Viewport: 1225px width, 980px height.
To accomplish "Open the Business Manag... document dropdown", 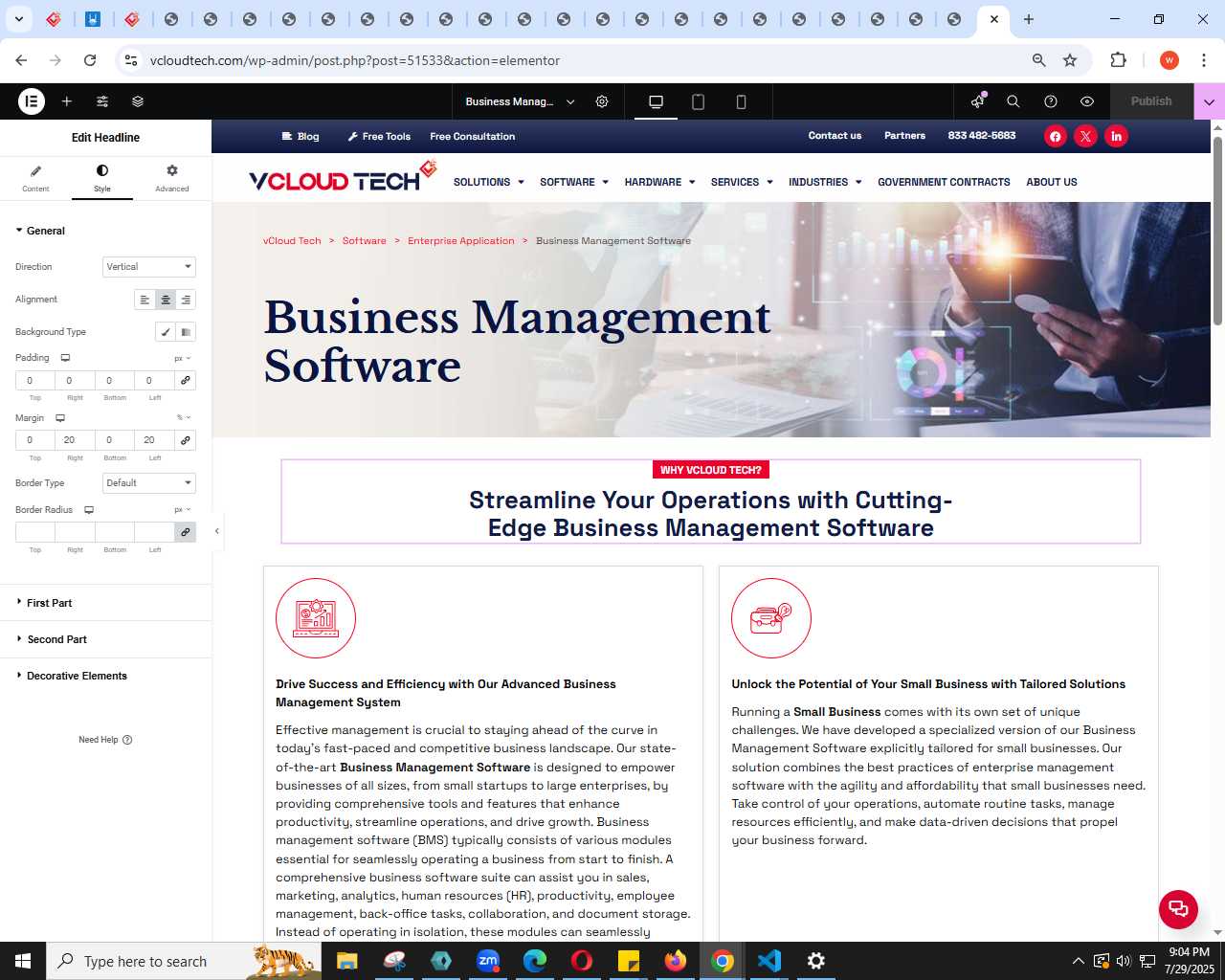I will [x=521, y=101].
